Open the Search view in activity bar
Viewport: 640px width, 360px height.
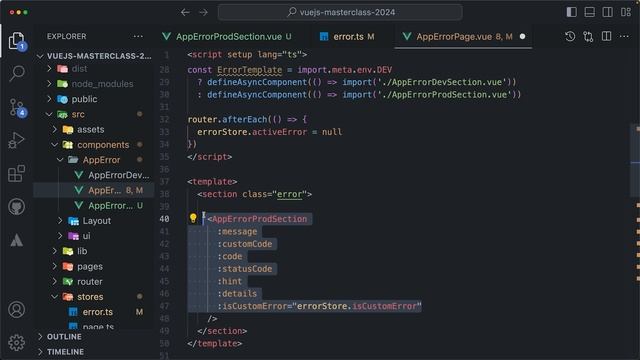[17, 73]
